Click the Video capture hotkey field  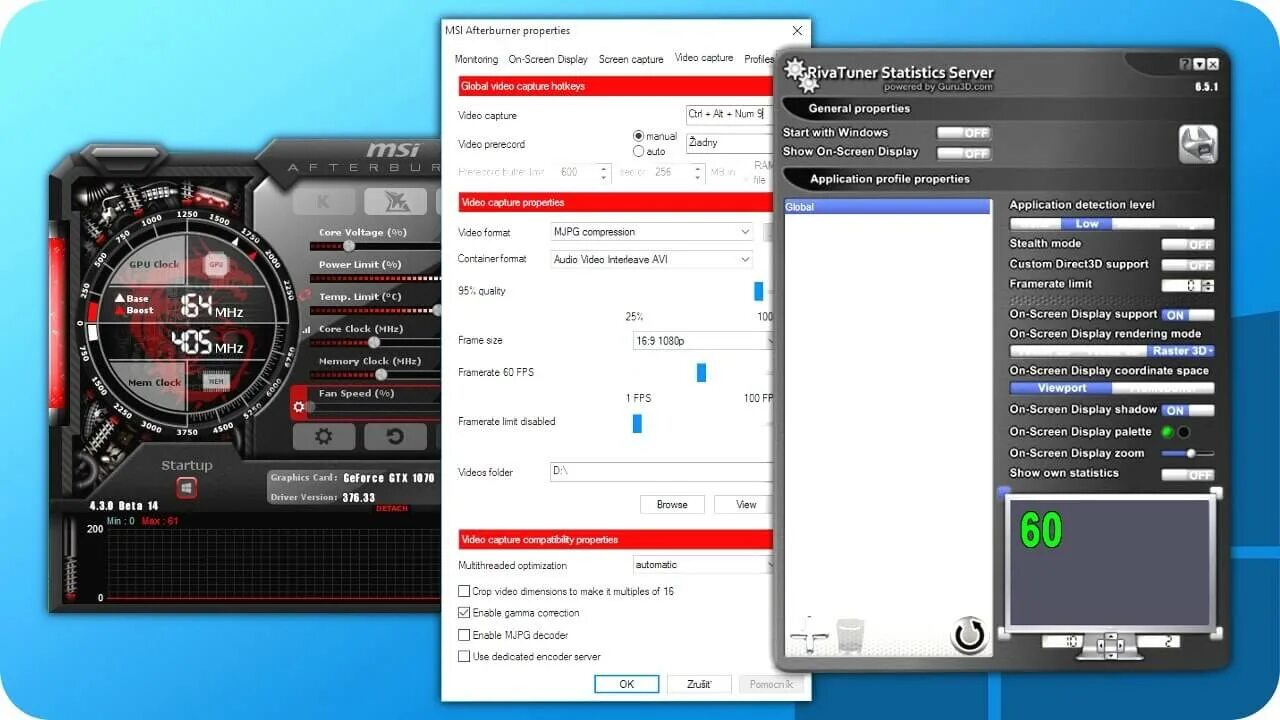coord(729,114)
